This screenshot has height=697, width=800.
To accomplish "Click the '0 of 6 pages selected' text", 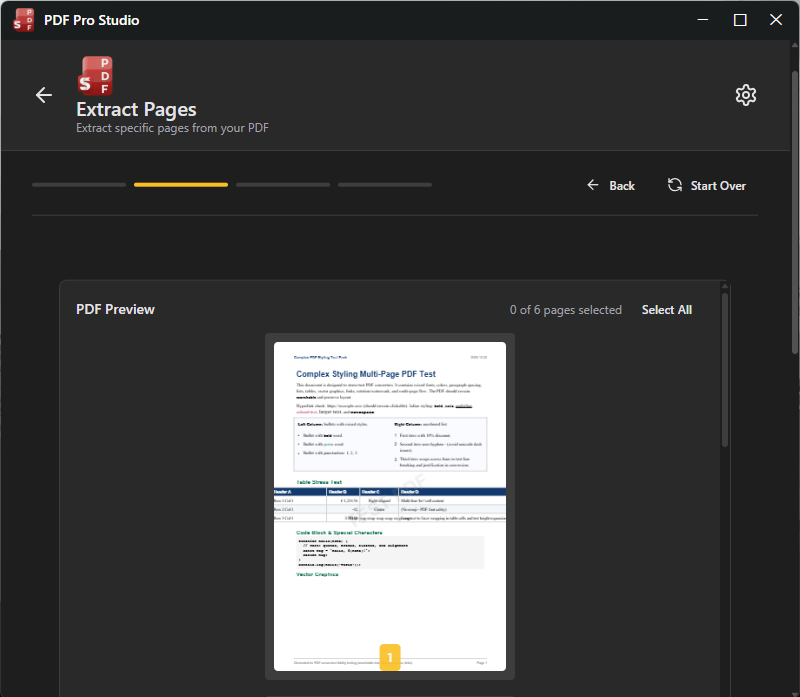I will pyautogui.click(x=565, y=310).
